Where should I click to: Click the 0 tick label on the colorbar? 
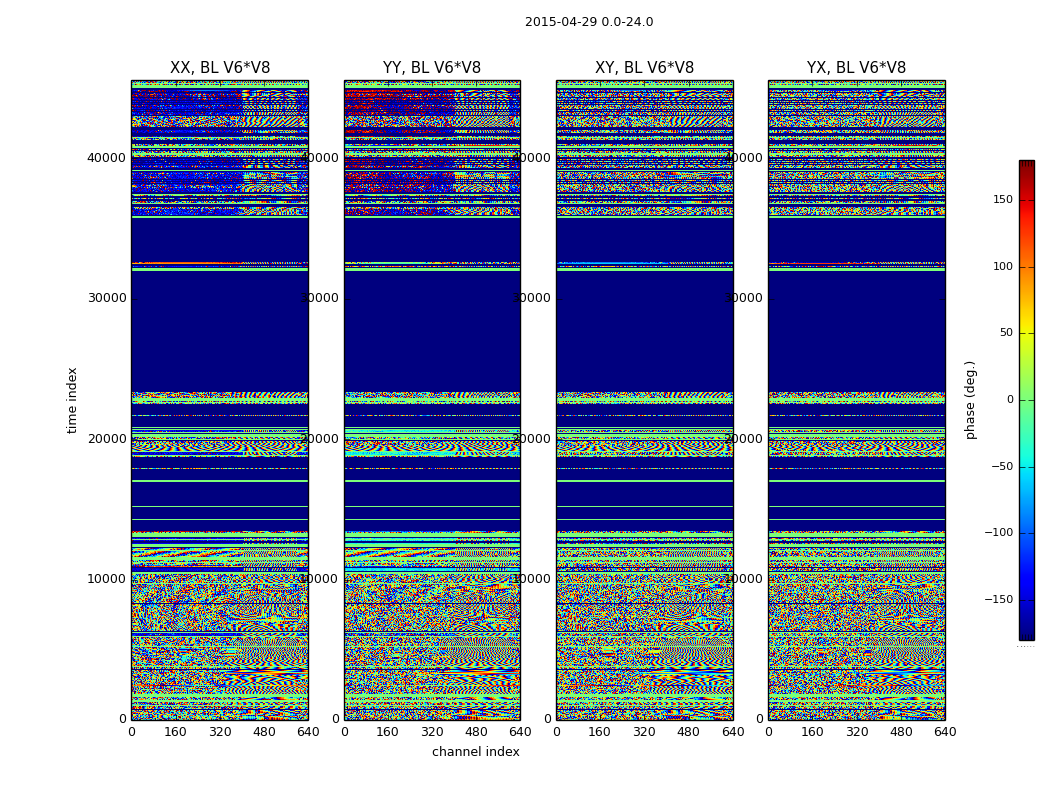pyautogui.click(x=1009, y=400)
